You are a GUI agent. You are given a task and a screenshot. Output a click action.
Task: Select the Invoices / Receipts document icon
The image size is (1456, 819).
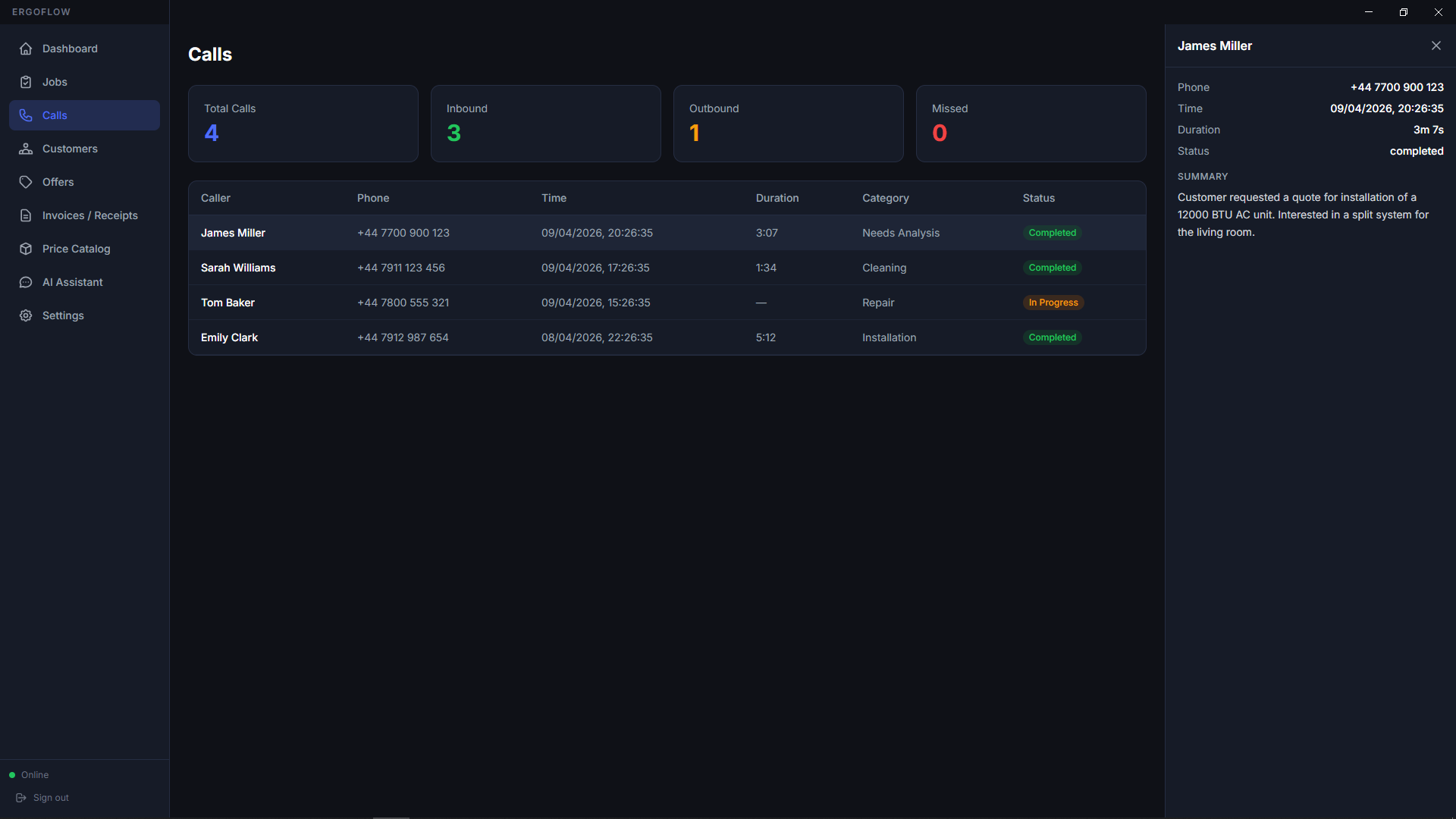click(26, 215)
